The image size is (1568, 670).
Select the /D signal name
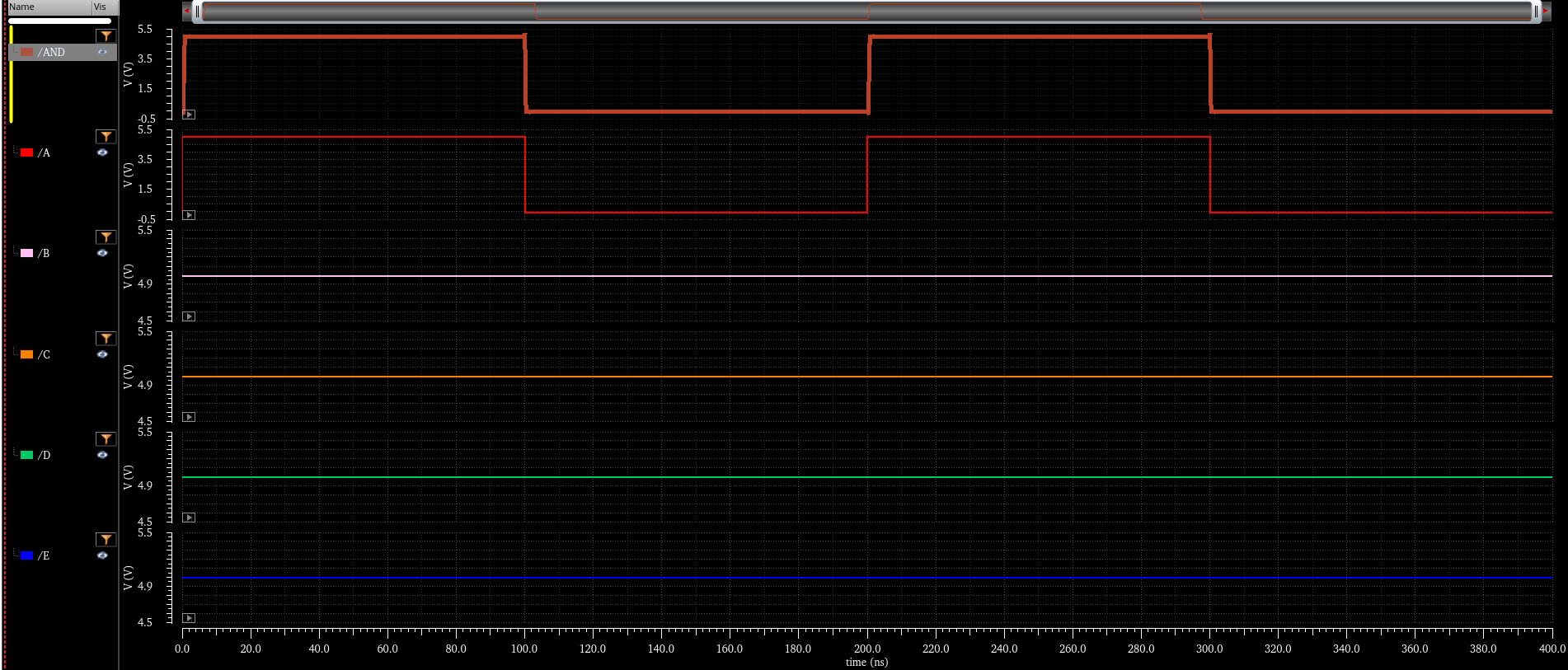coord(44,455)
